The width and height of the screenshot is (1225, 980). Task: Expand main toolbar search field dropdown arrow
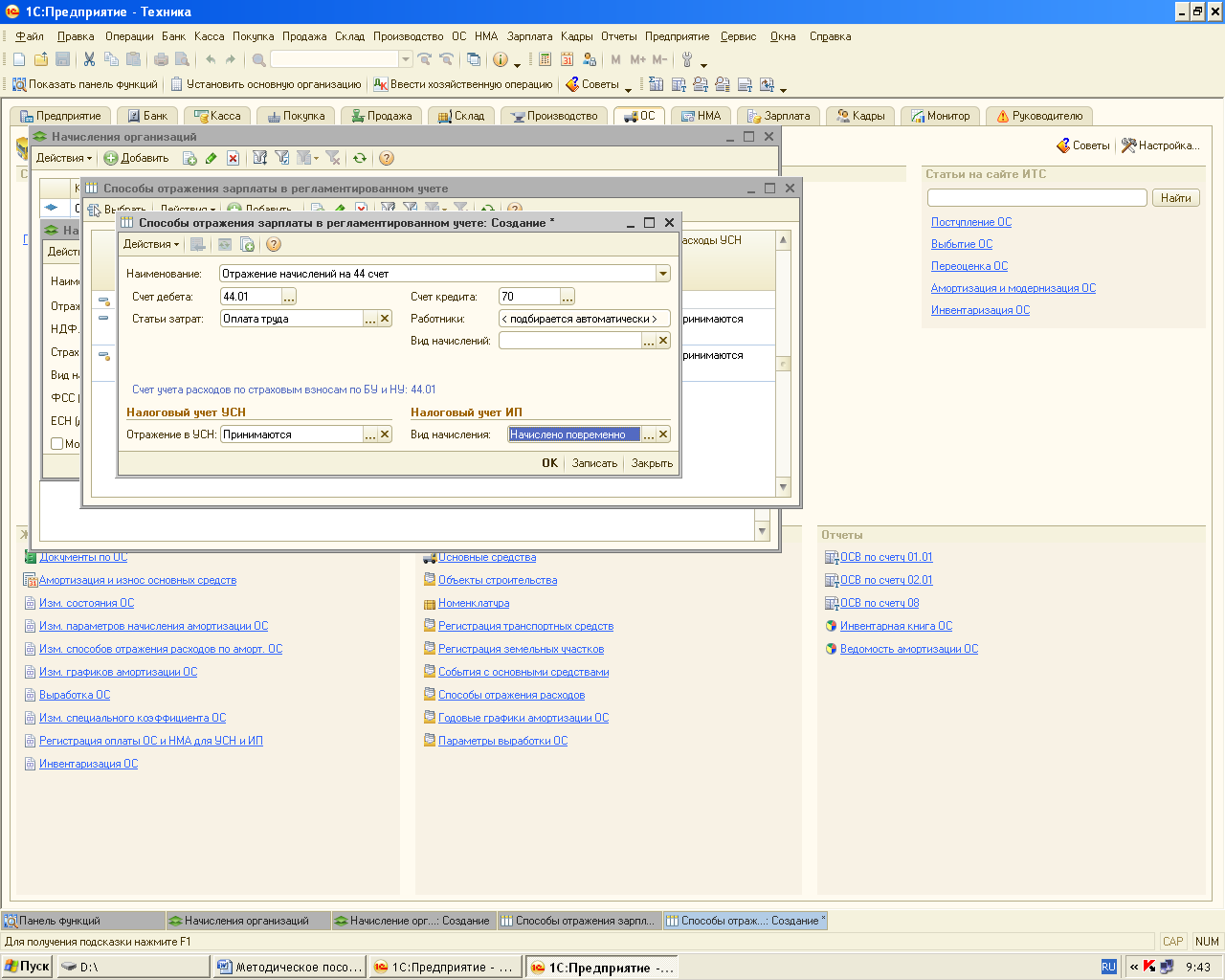[406, 59]
